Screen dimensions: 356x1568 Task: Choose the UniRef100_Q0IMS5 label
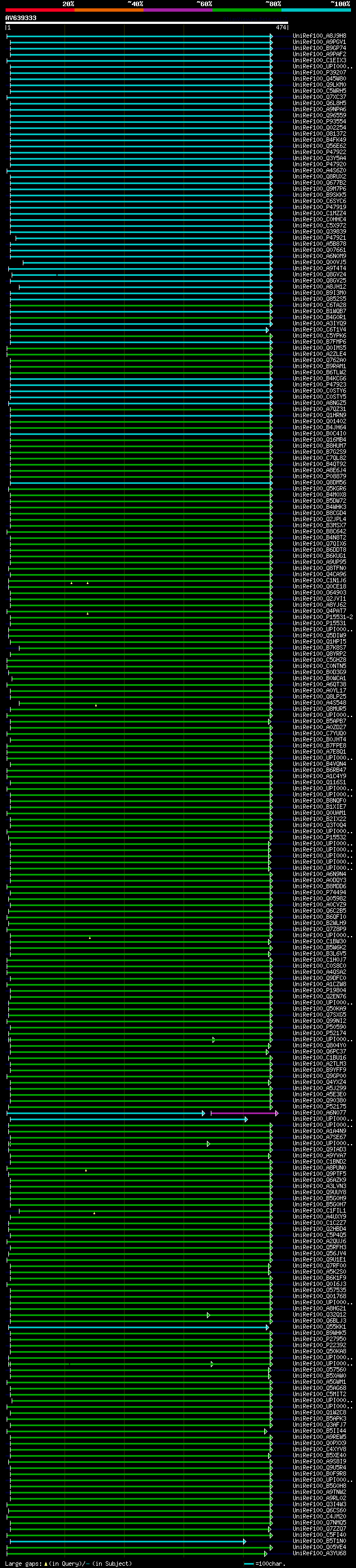[x=319, y=348]
